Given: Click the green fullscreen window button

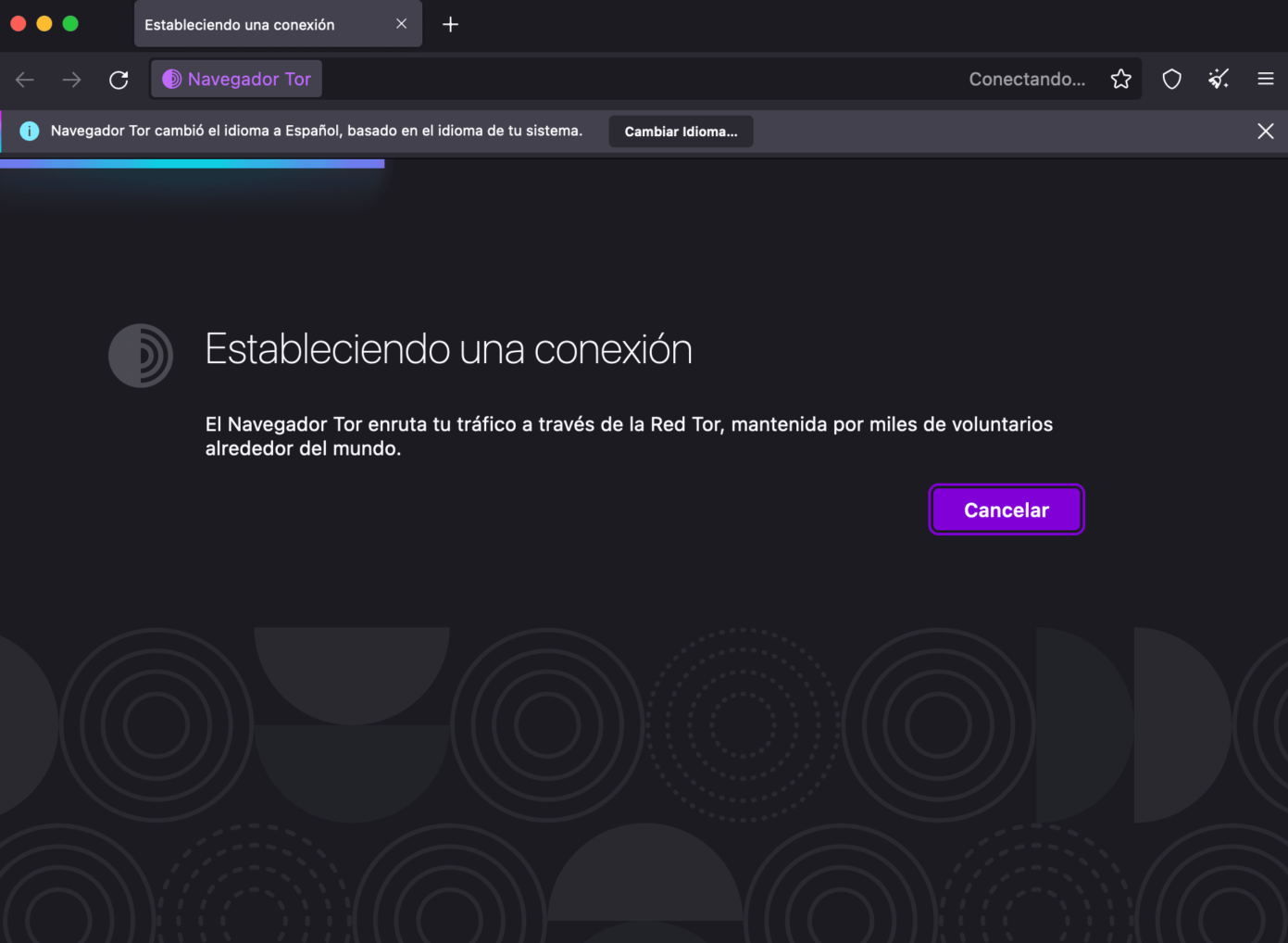Looking at the screenshot, I should pyautogui.click(x=70, y=23).
